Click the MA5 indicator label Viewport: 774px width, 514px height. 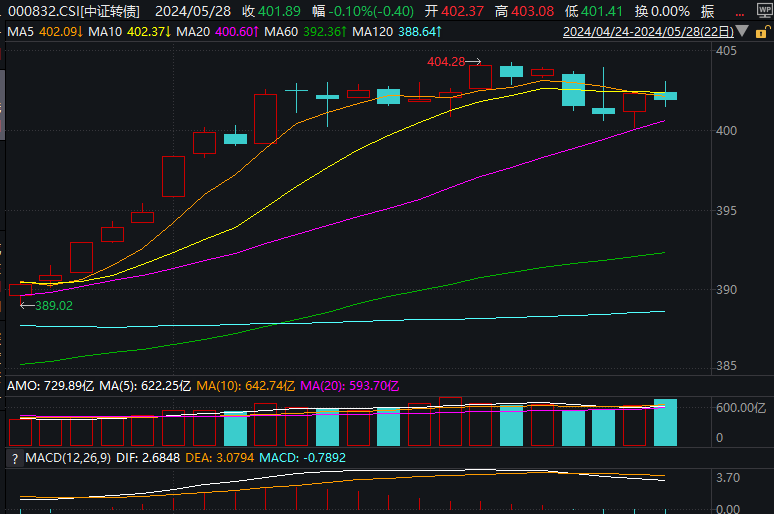point(42,31)
